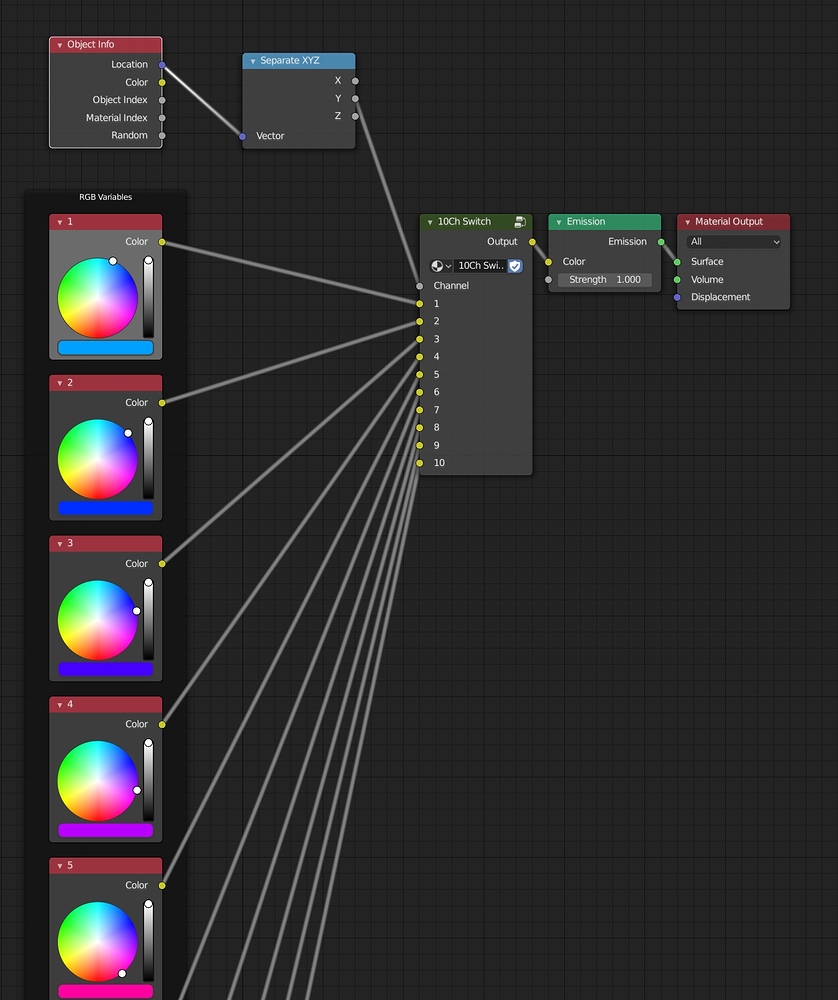The height and width of the screenshot is (1000, 838).
Task: Open the node group browse dropdown on the 10Ch Switch node
Action: (x=440, y=265)
